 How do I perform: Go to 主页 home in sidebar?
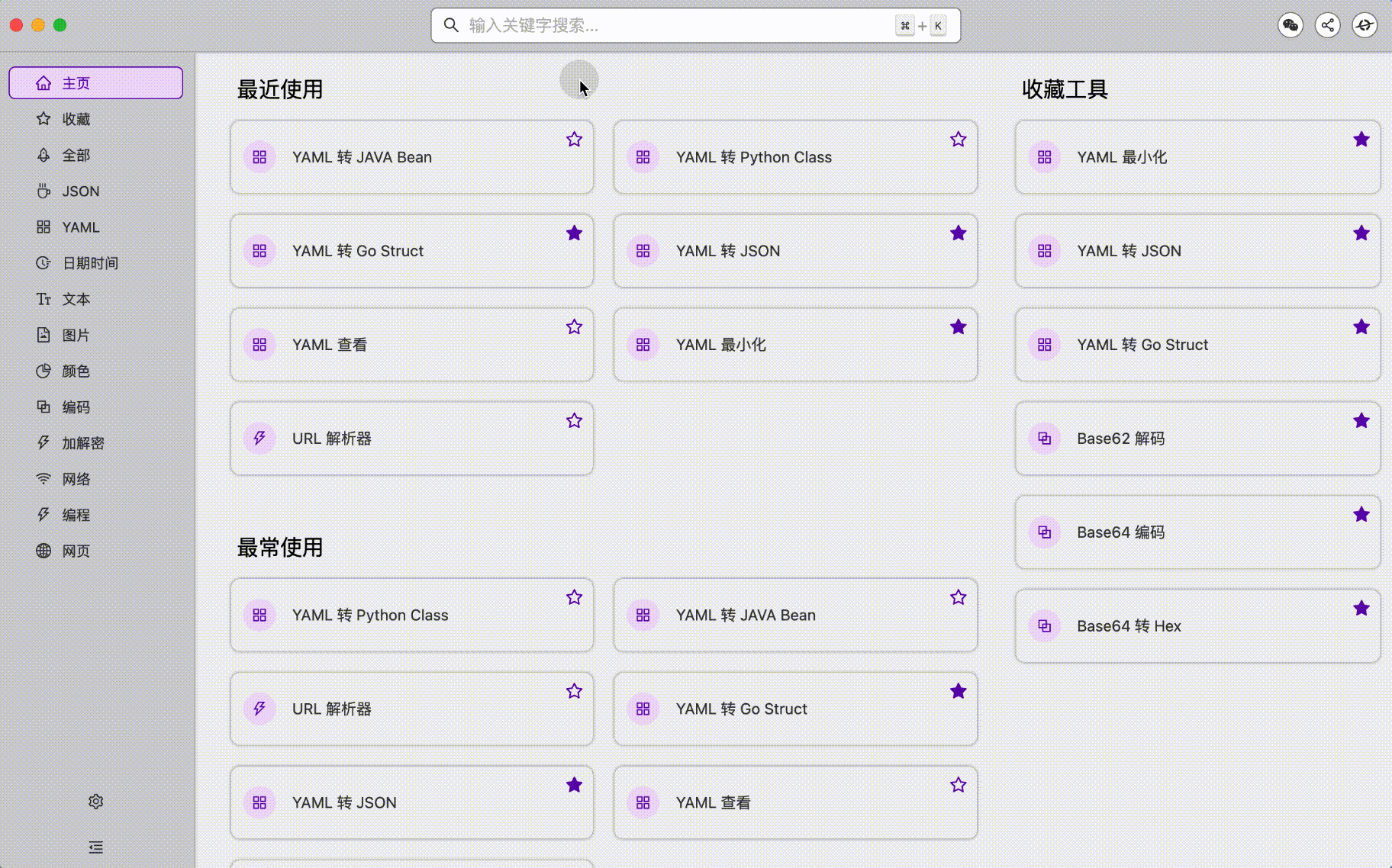[96, 83]
